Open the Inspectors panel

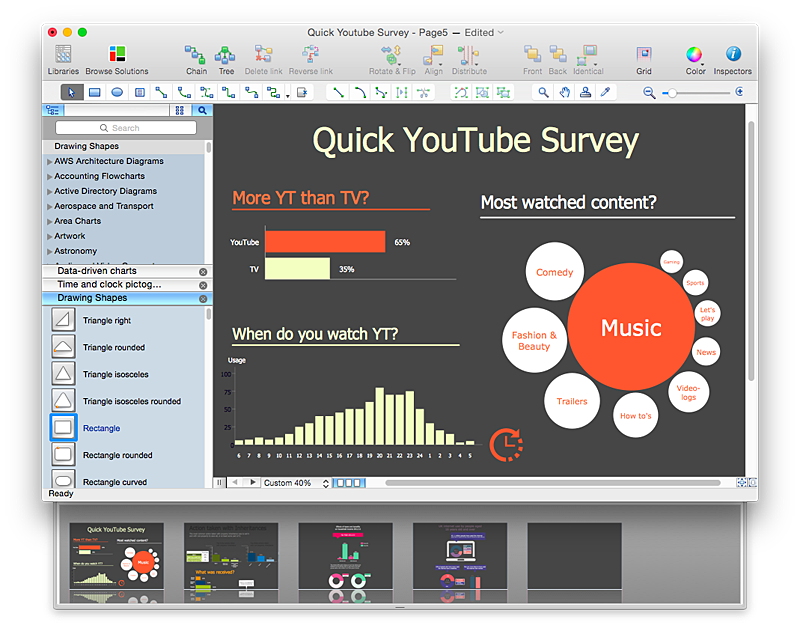click(733, 60)
